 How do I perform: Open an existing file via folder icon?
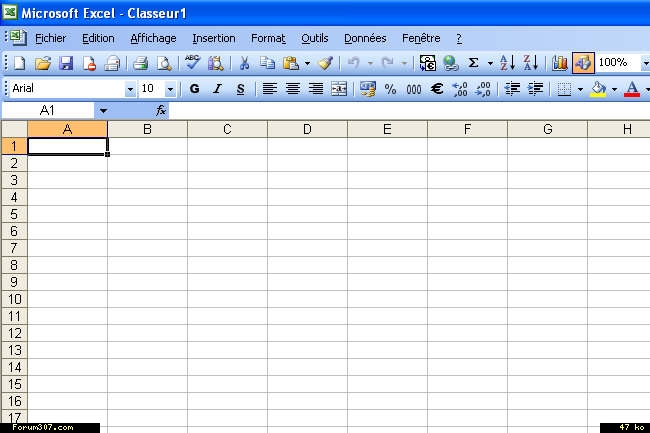pyautogui.click(x=43, y=63)
